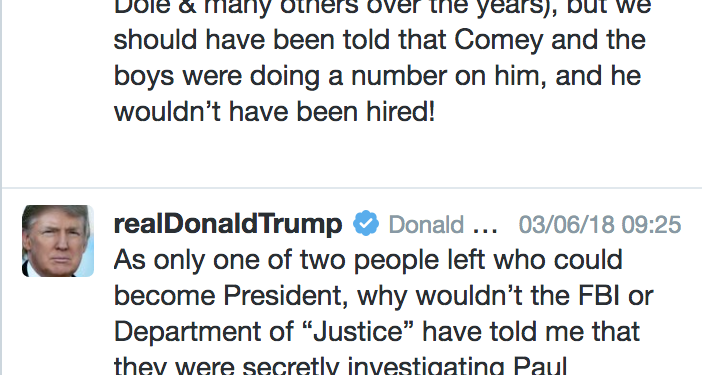
Task: Click the left column border edge
Action: [1, 188]
